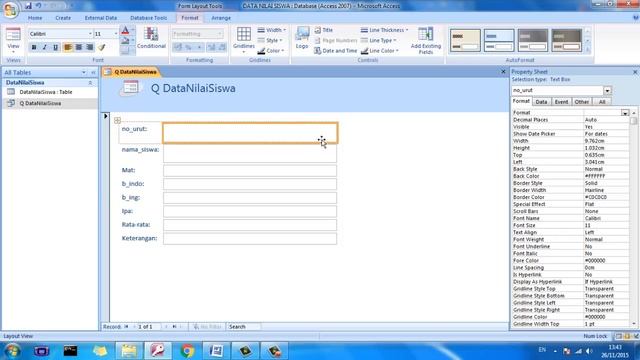Open the Property Sheet object selector dropdown
This screenshot has height=360, width=640.
coord(607,91)
